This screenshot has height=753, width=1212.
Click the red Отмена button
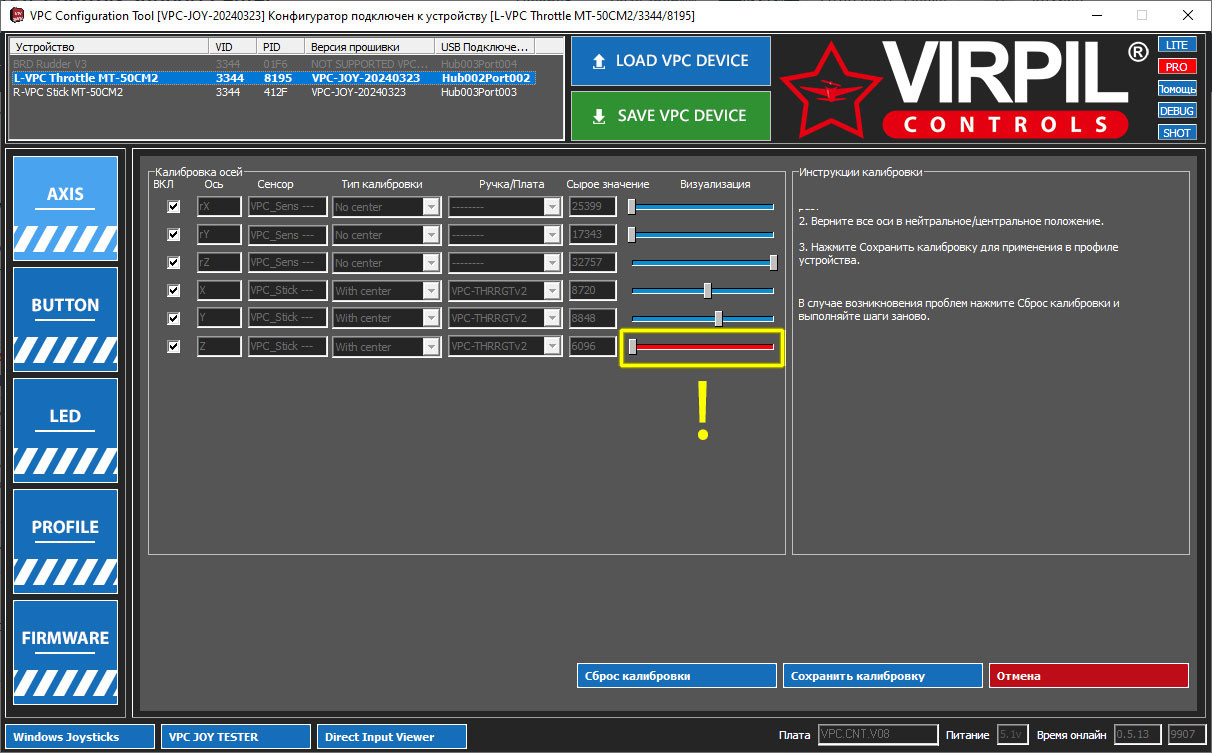[1089, 676]
